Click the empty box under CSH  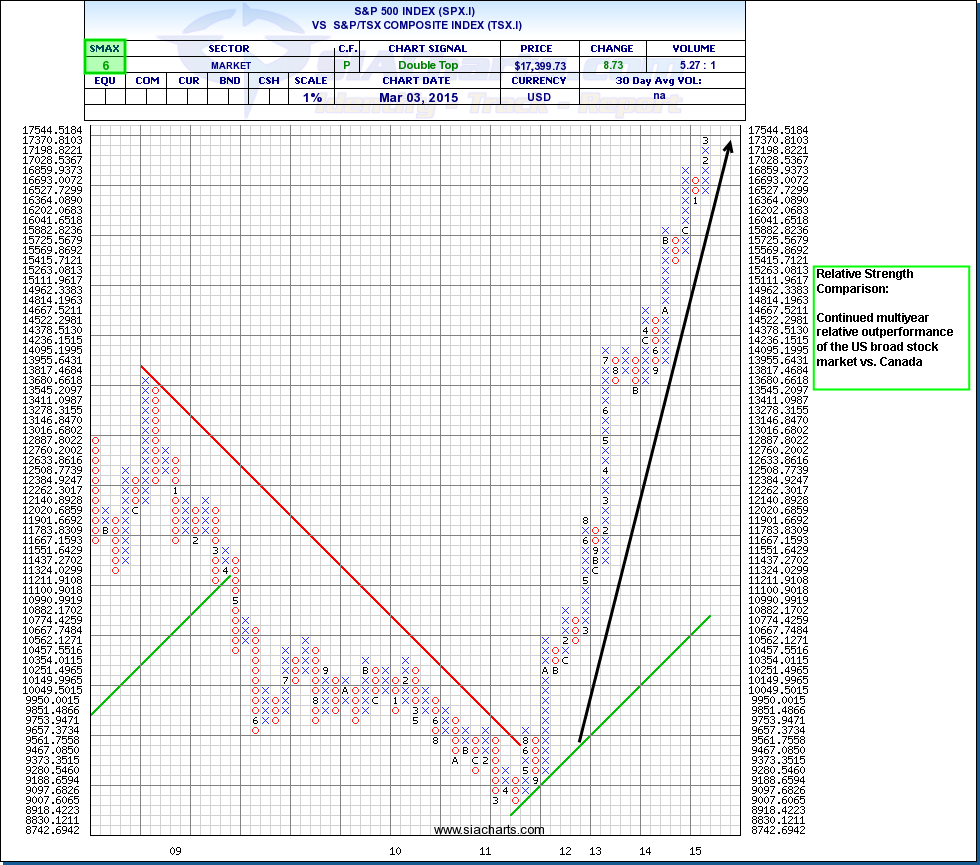268,97
